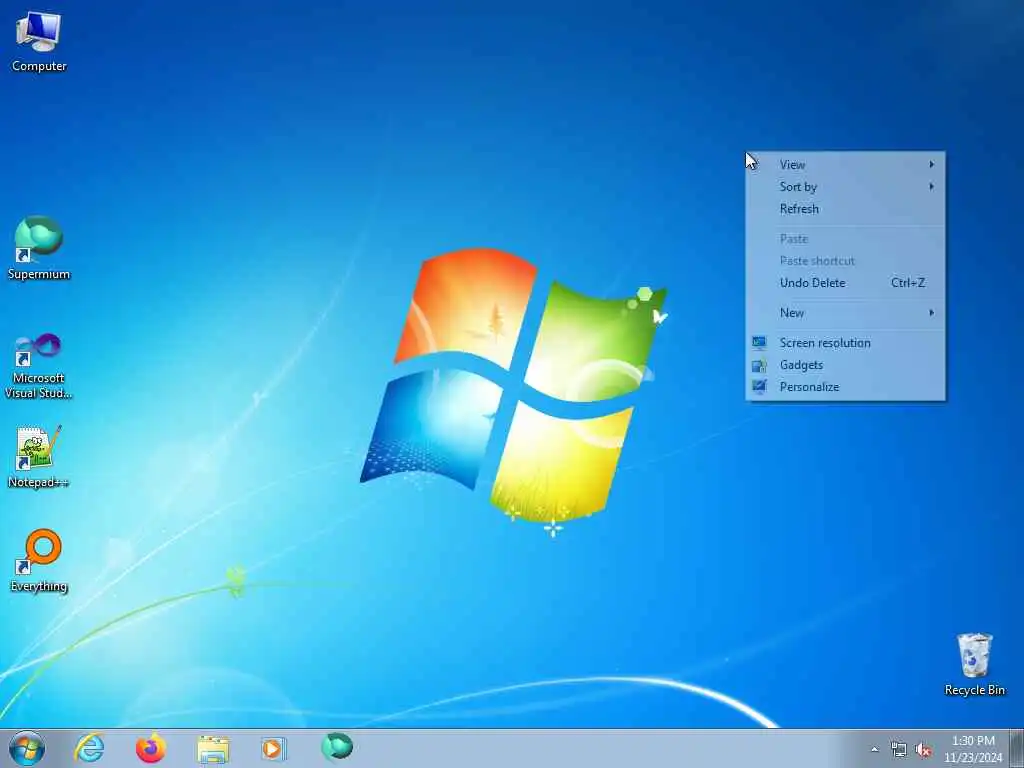Launch Firefox from the taskbar
The height and width of the screenshot is (768, 1024).
(151, 748)
